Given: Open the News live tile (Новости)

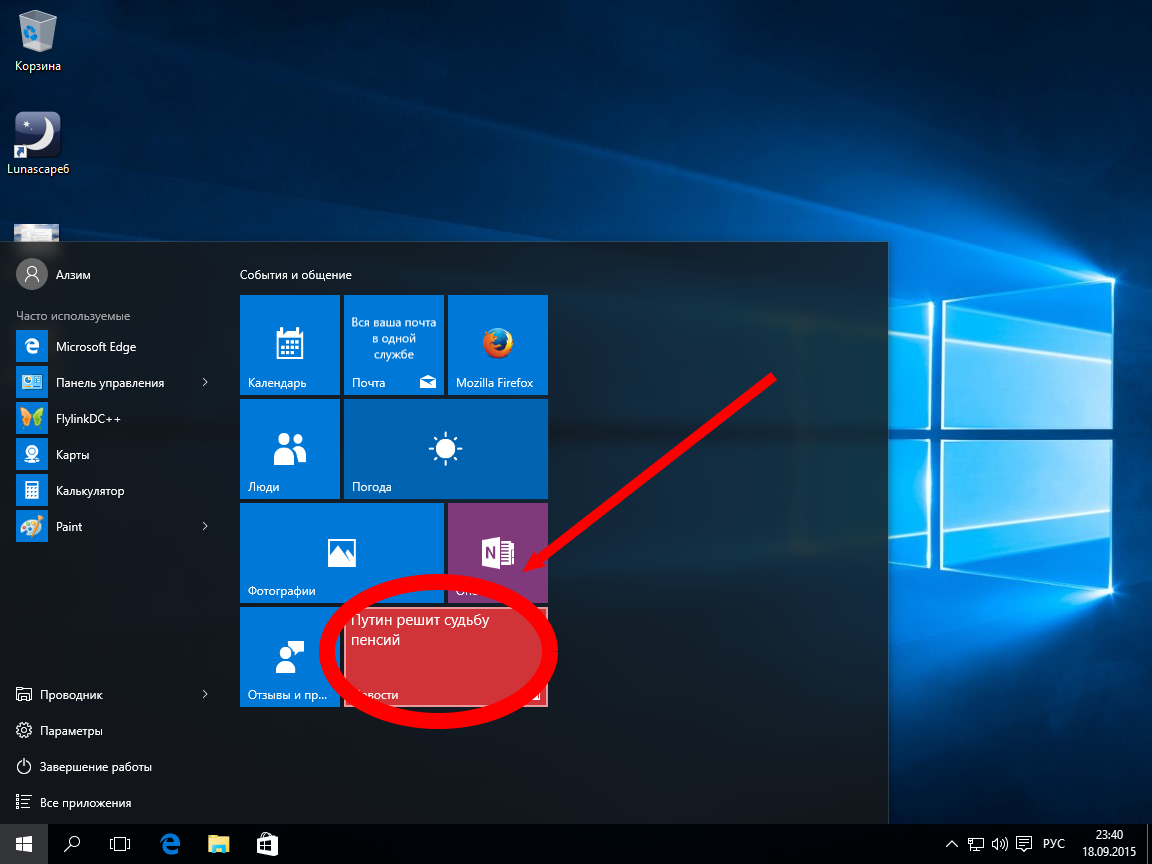Looking at the screenshot, I should [445, 657].
